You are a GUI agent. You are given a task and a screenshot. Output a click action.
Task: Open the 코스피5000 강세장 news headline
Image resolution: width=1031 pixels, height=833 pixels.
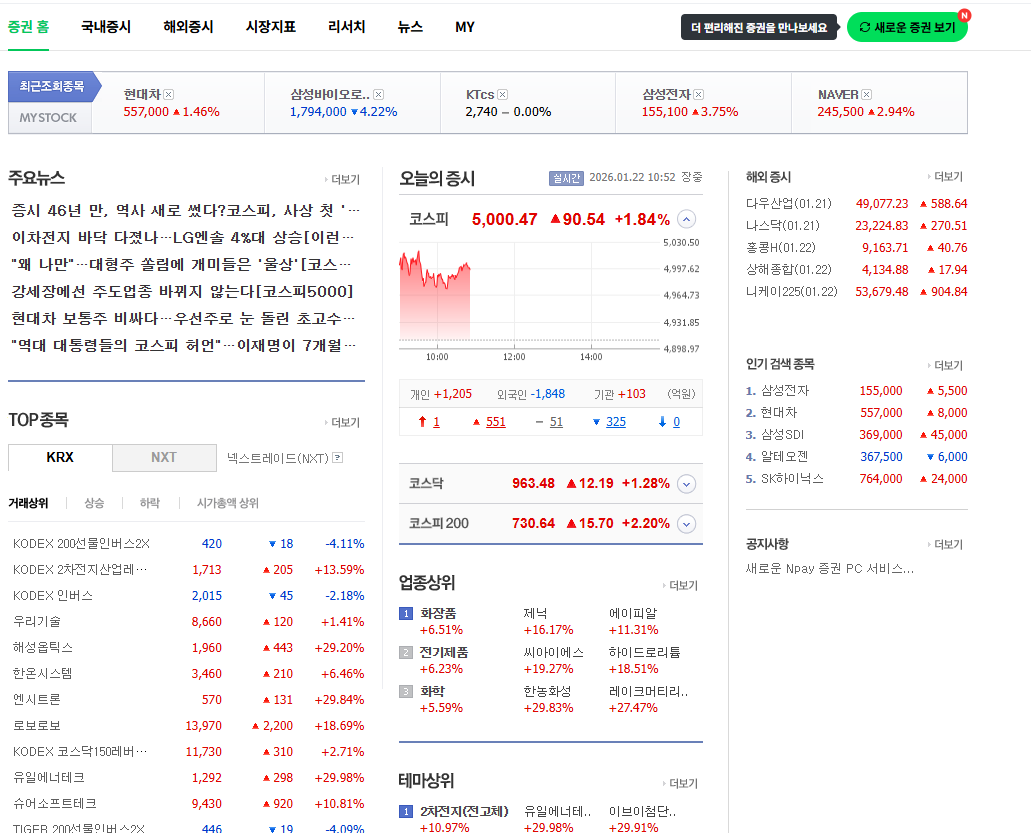pyautogui.click(x=183, y=291)
